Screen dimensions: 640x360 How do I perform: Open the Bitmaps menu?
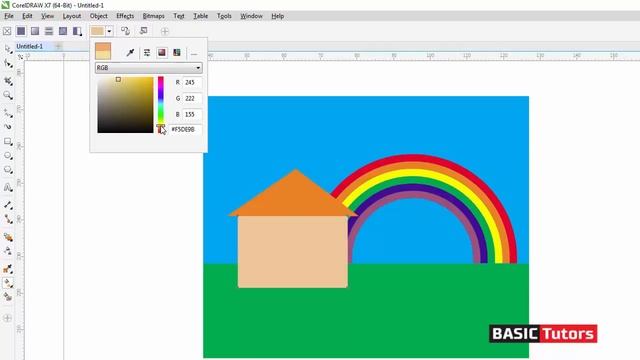pyautogui.click(x=153, y=16)
